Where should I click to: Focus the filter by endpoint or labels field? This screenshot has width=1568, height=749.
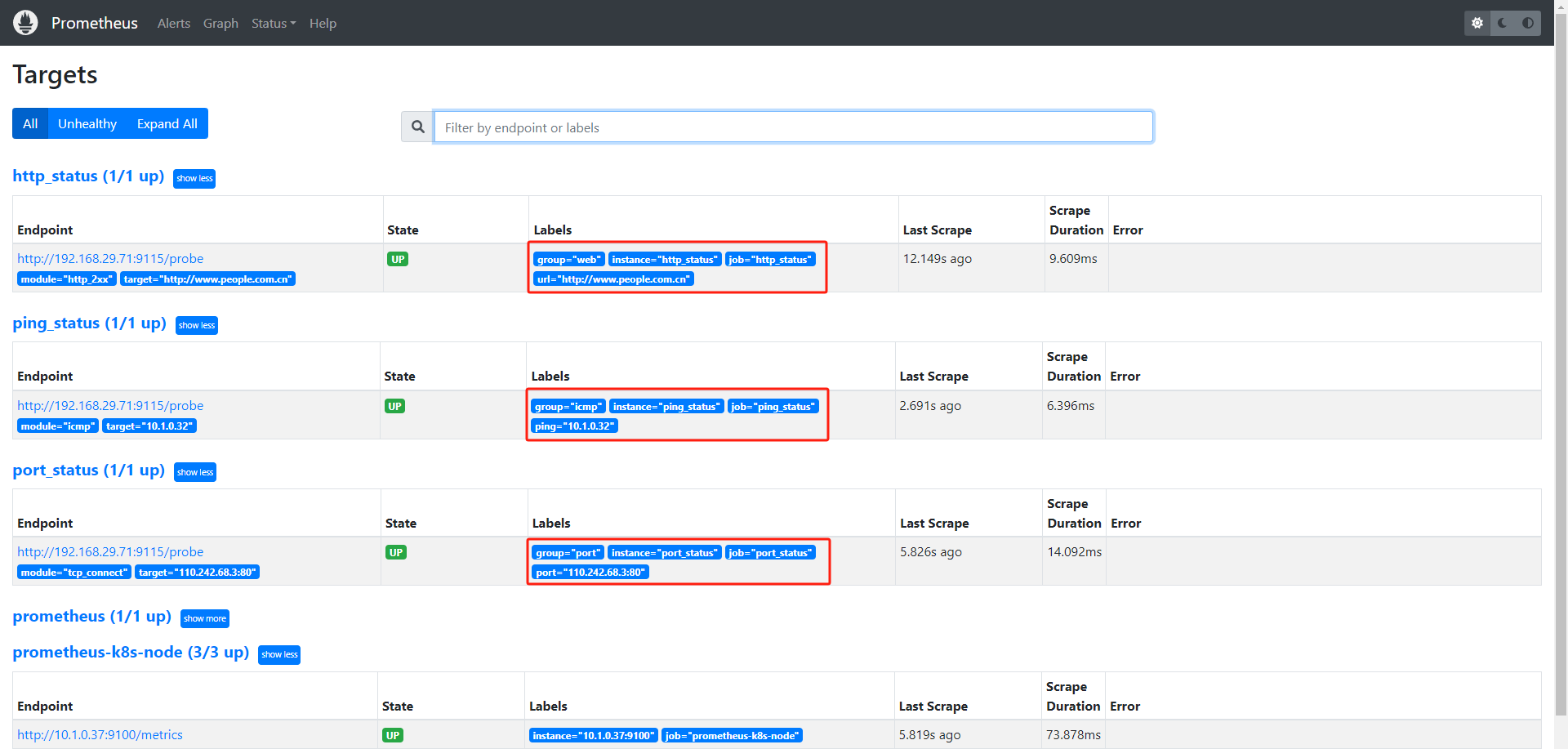coord(793,127)
